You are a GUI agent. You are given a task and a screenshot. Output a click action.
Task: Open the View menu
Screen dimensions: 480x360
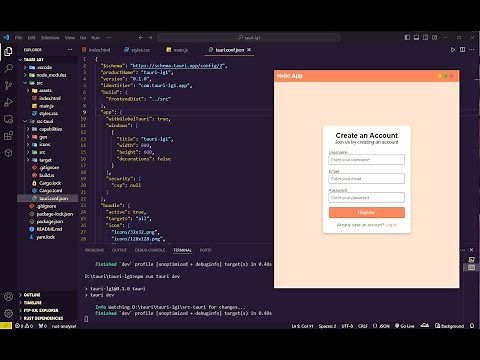(69, 38)
